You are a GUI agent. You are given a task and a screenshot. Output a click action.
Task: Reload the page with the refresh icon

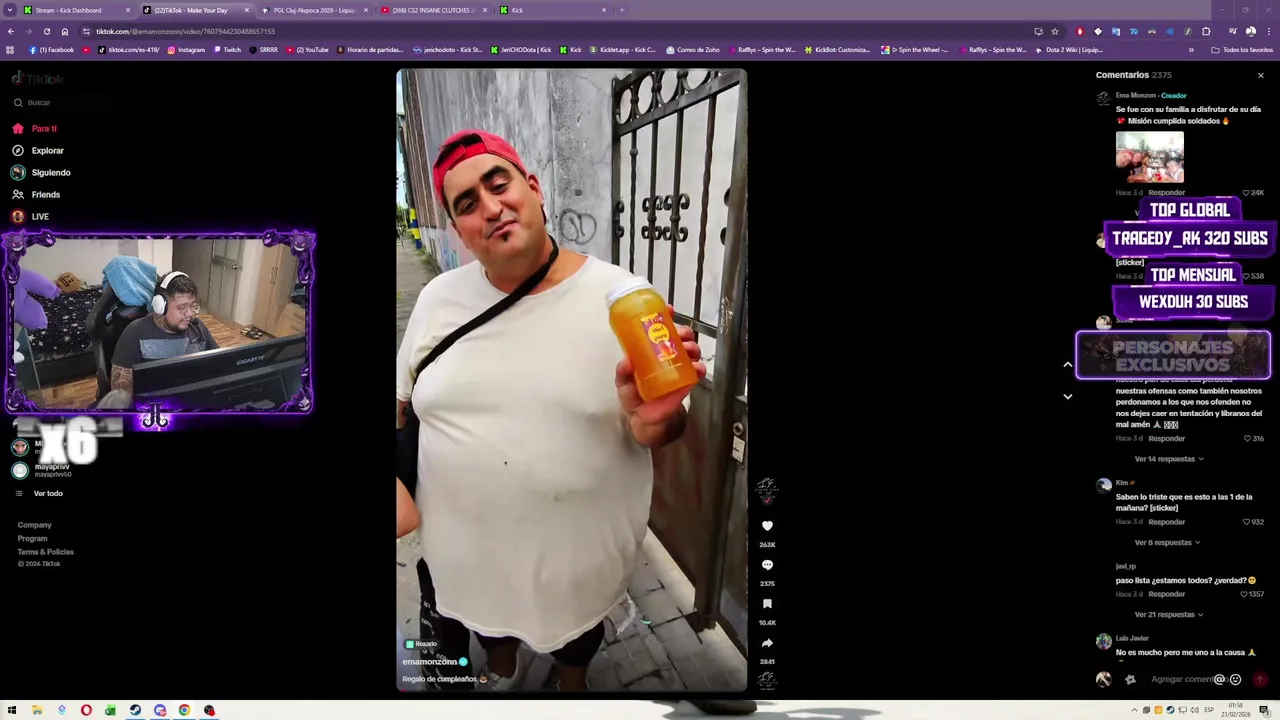(x=46, y=31)
